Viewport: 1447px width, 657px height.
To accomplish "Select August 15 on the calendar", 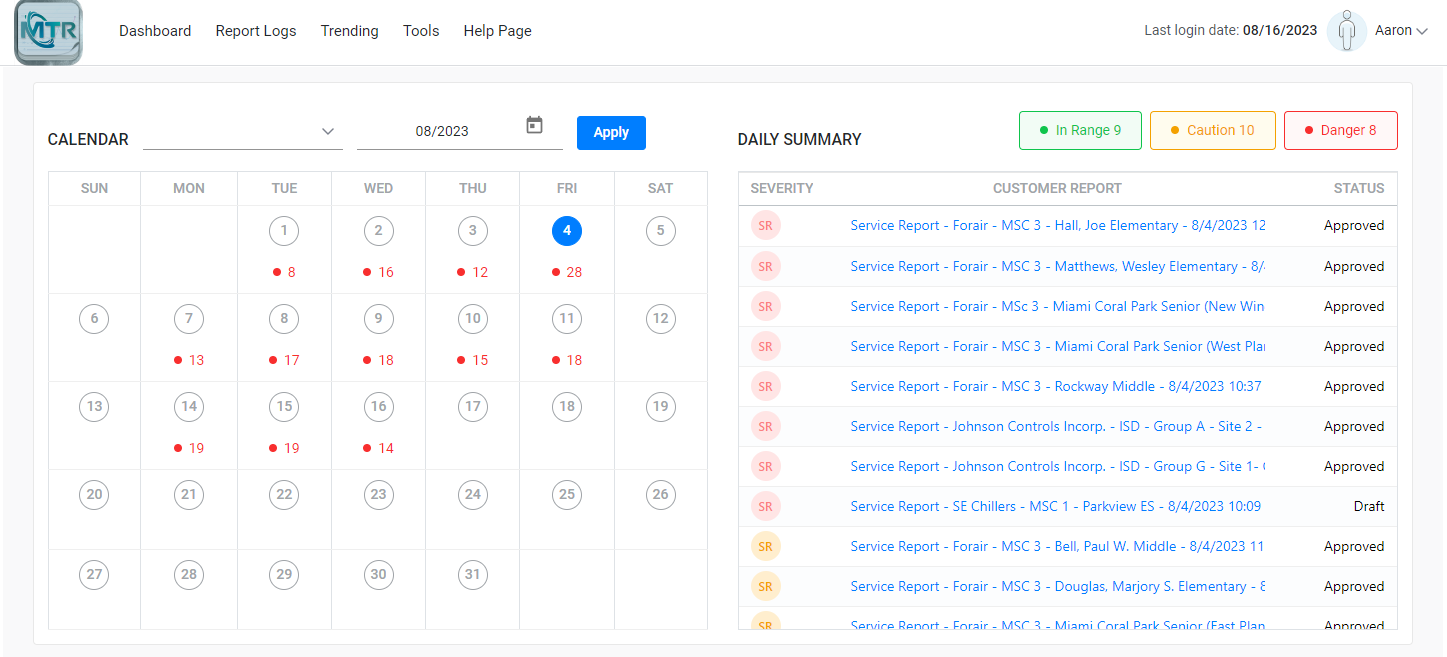I will 283,407.
